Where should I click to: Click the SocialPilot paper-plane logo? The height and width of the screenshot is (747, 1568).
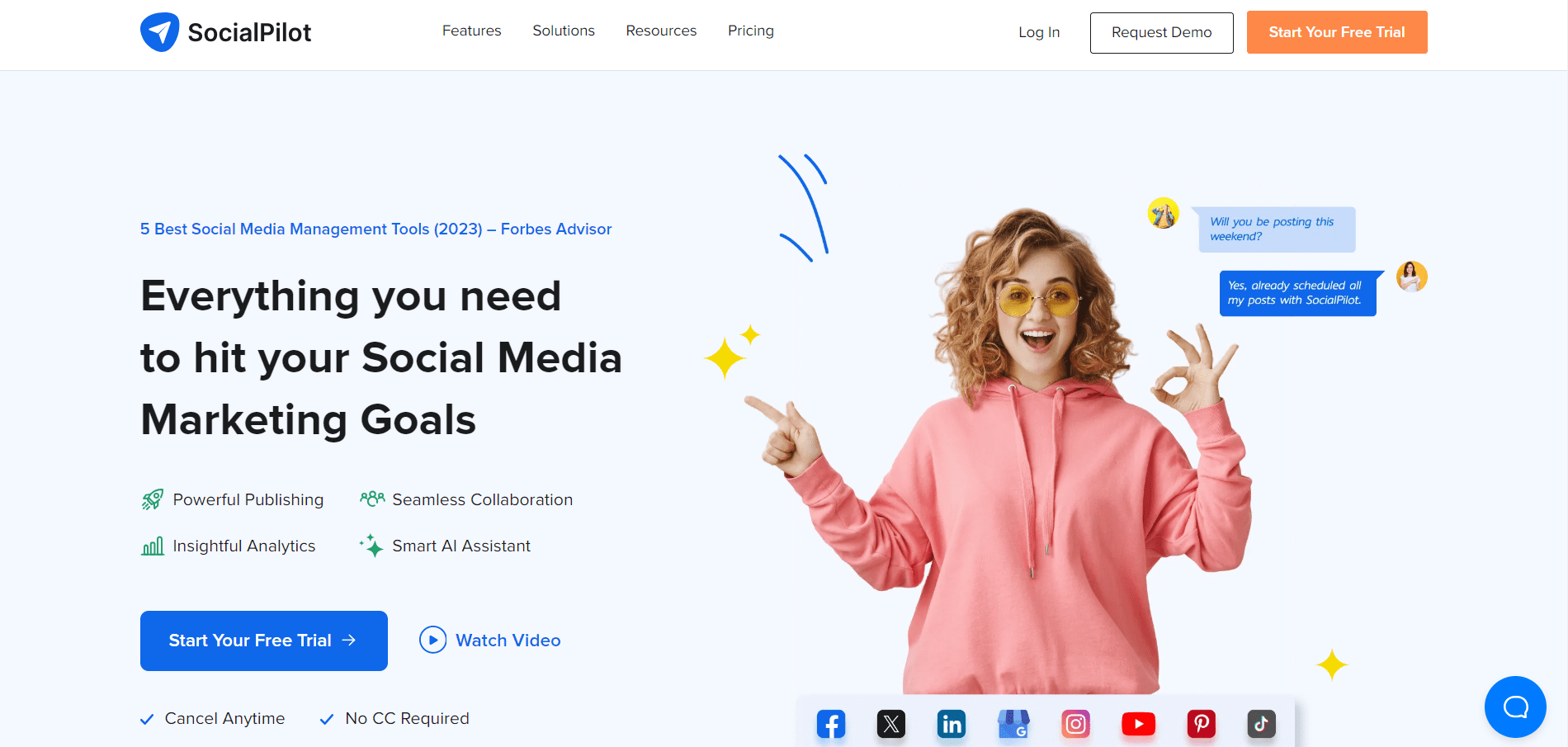(x=162, y=31)
